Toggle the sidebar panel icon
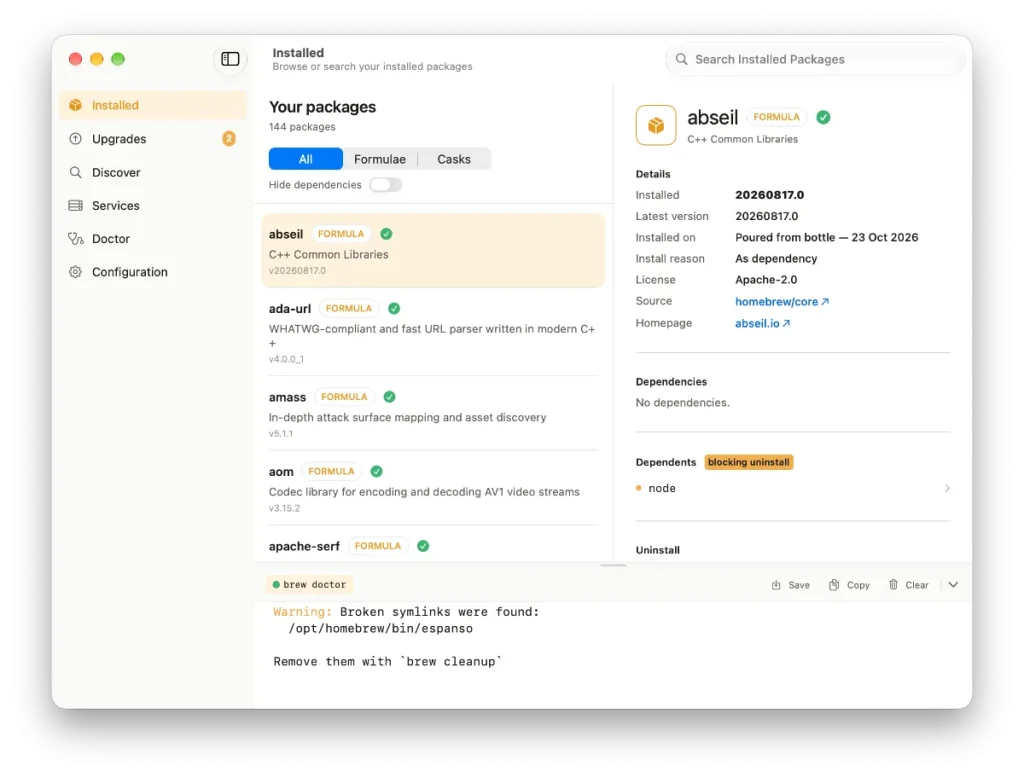This screenshot has height=777, width=1024. point(230,59)
